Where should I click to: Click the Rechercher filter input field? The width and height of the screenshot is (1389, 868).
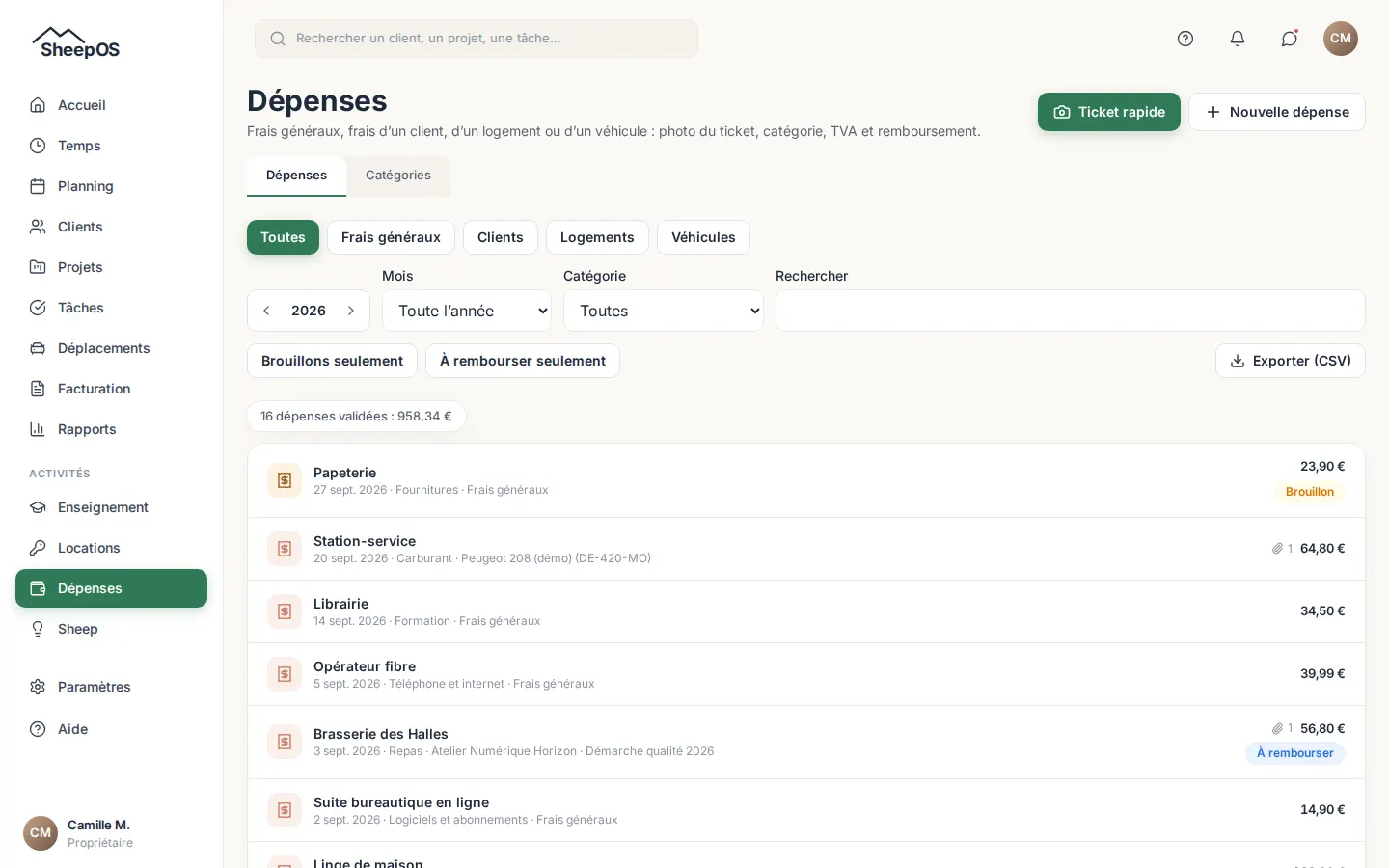tap(1071, 311)
